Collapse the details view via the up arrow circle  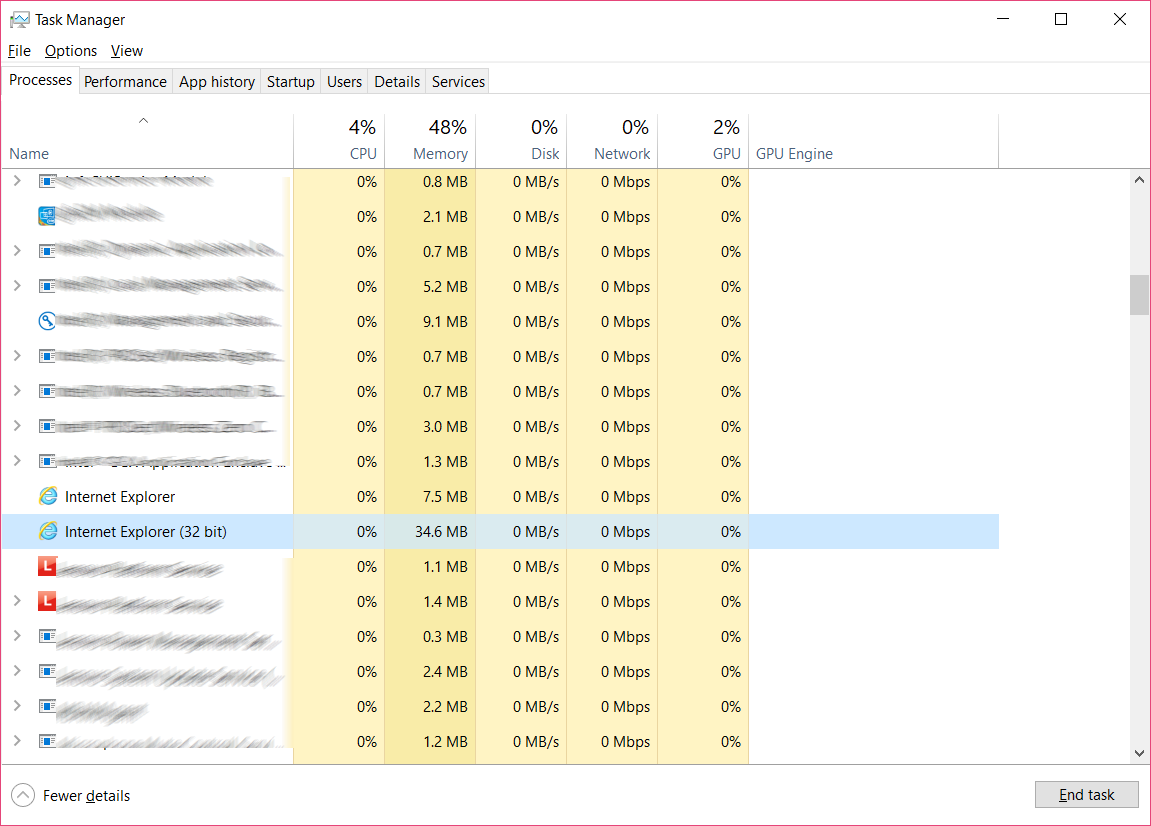(x=21, y=795)
